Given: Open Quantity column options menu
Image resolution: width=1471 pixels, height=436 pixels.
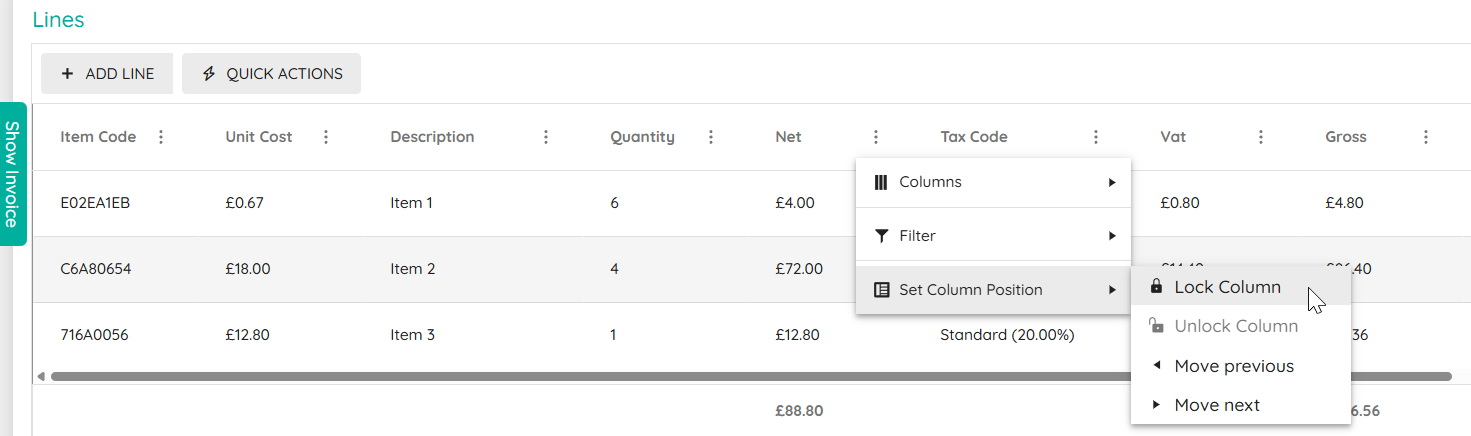Looking at the screenshot, I should (711, 137).
